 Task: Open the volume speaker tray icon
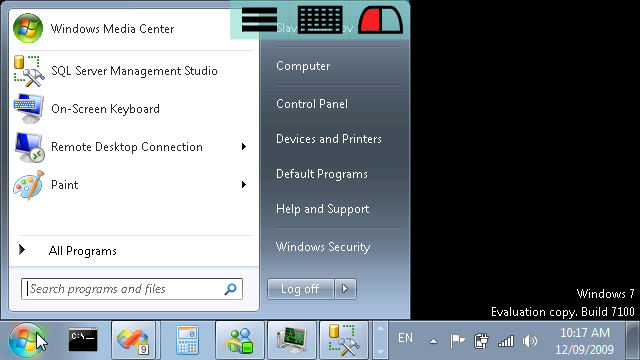(530, 341)
